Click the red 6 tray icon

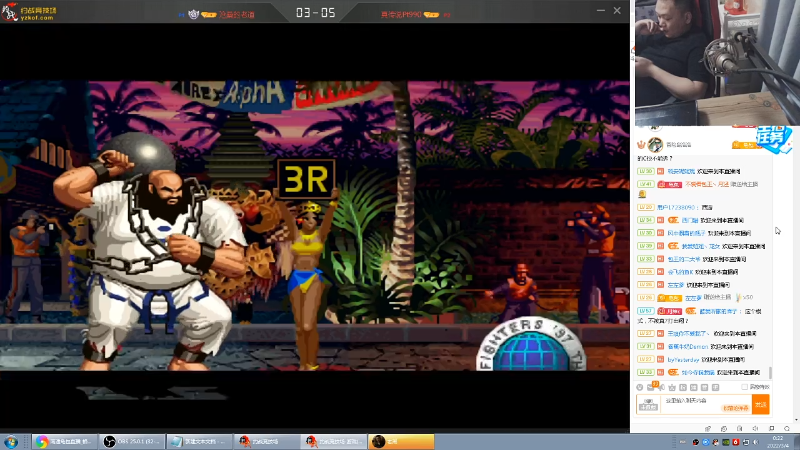[736, 442]
